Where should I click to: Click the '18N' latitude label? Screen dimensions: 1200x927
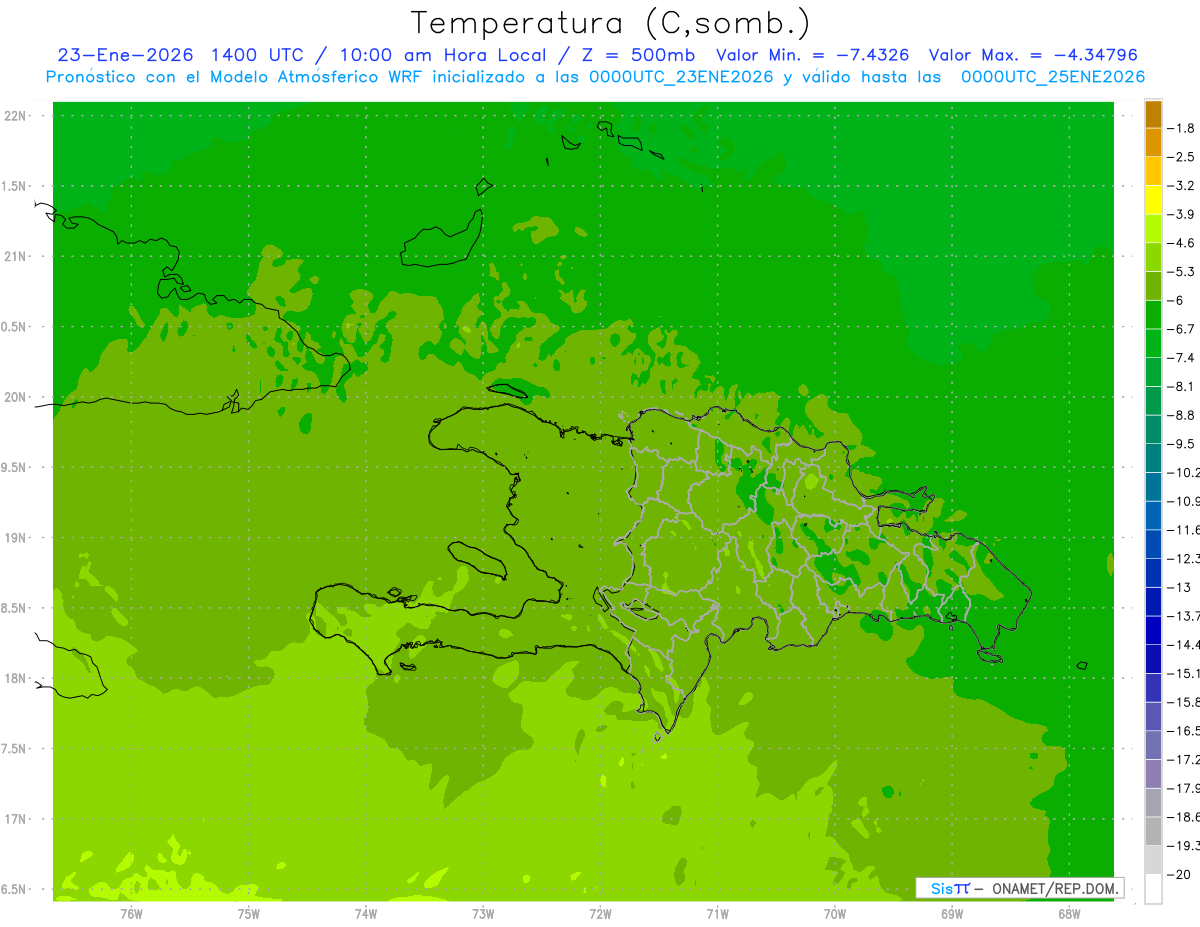tap(16, 679)
